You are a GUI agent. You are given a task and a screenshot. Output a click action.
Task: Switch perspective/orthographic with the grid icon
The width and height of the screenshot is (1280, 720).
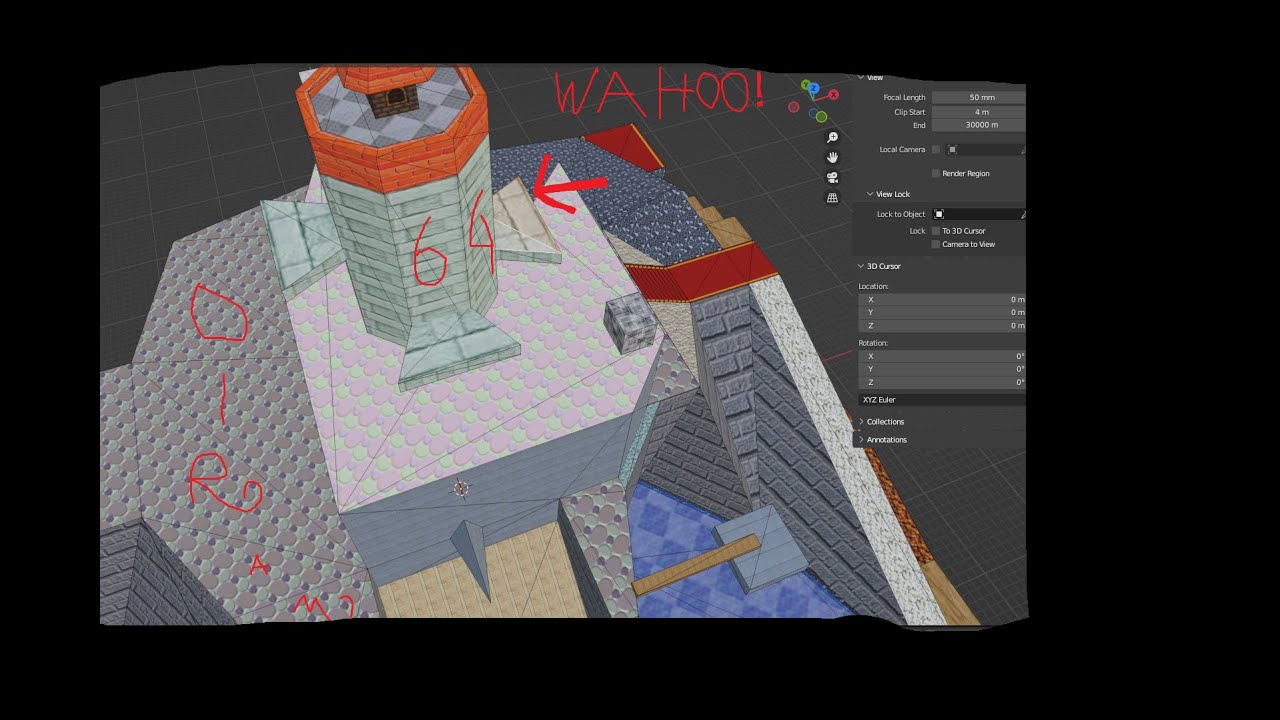coord(832,198)
